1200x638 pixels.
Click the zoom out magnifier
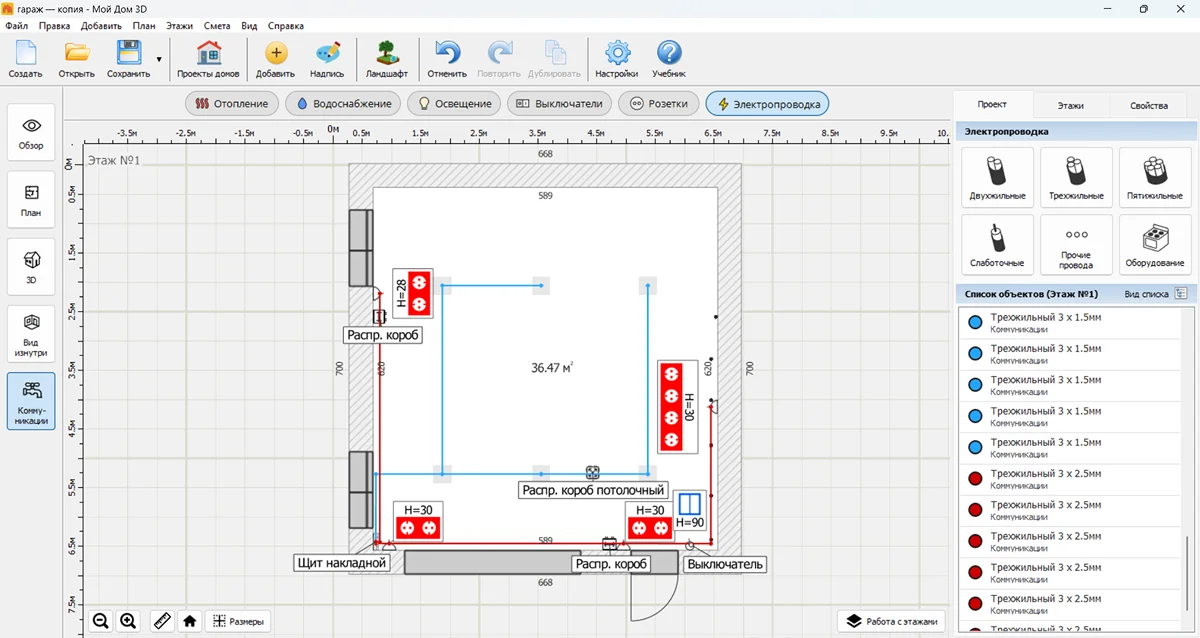[x=101, y=621]
